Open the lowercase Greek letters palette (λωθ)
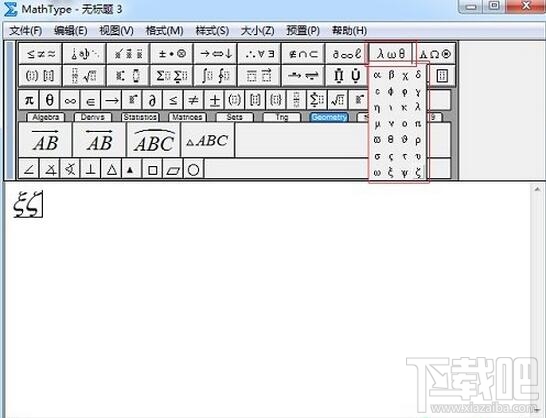This screenshot has width=546, height=418. click(x=390, y=54)
